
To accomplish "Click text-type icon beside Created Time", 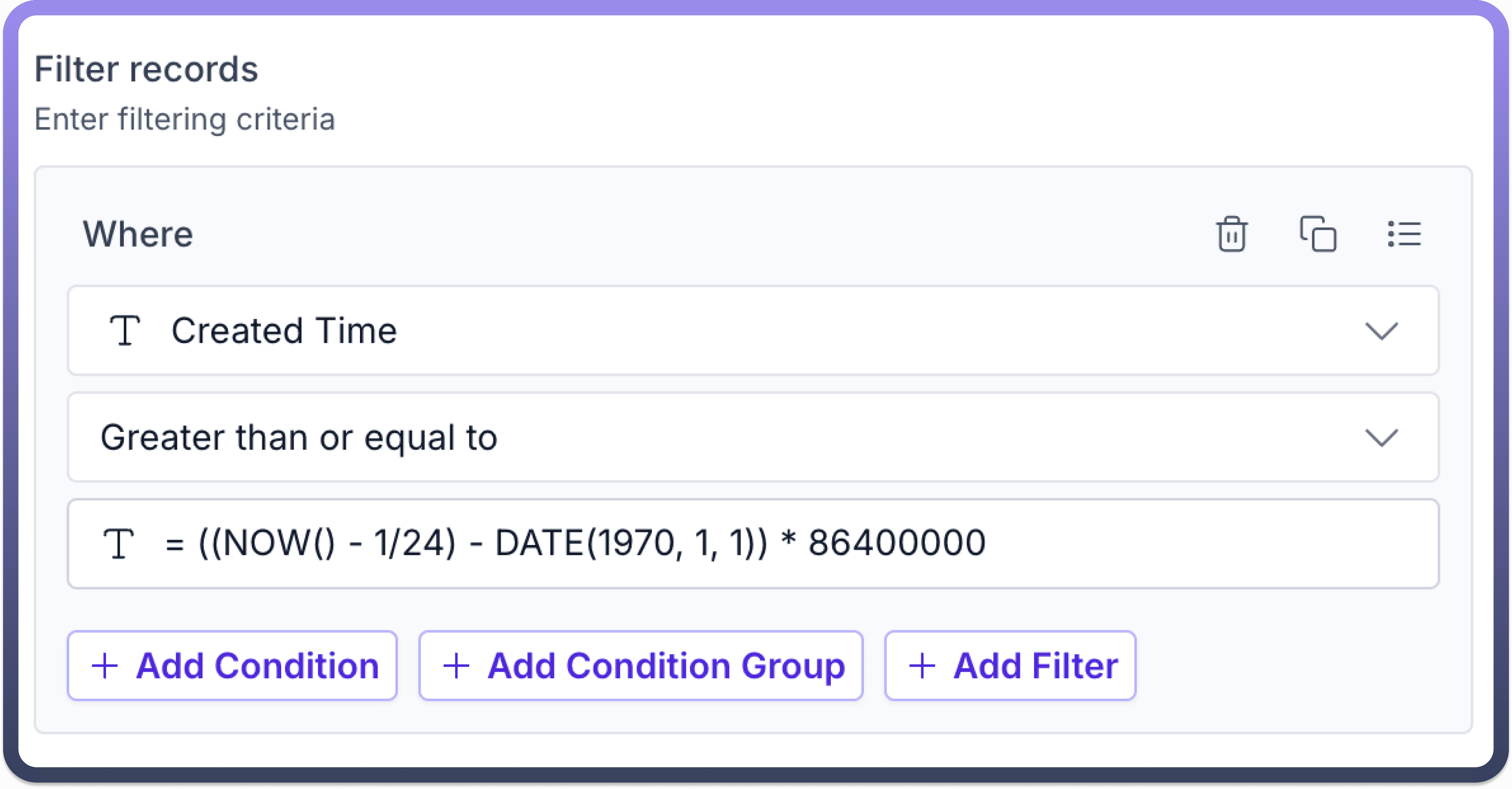I will tap(124, 330).
